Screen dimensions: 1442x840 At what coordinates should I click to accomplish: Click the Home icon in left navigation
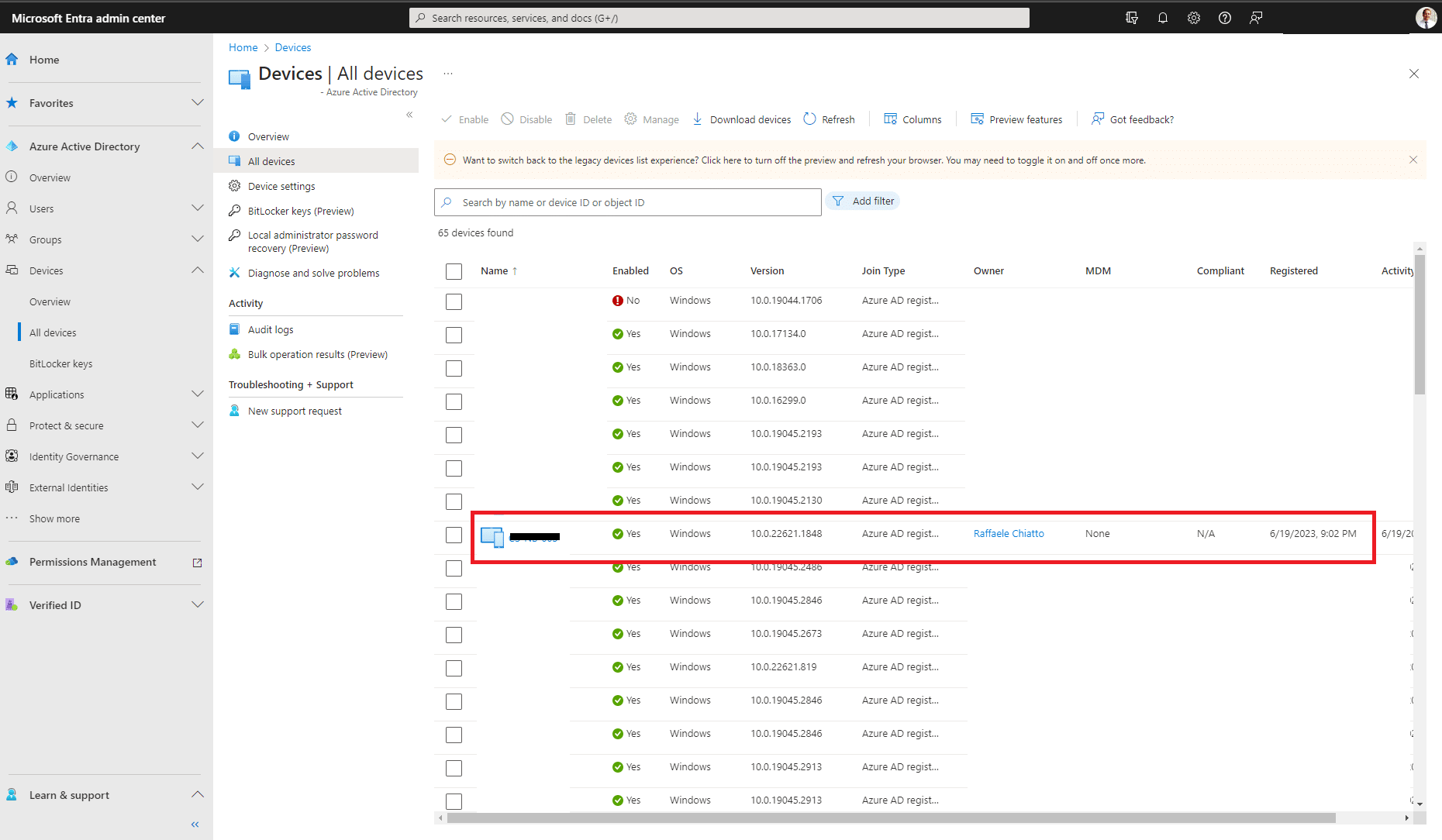point(12,59)
